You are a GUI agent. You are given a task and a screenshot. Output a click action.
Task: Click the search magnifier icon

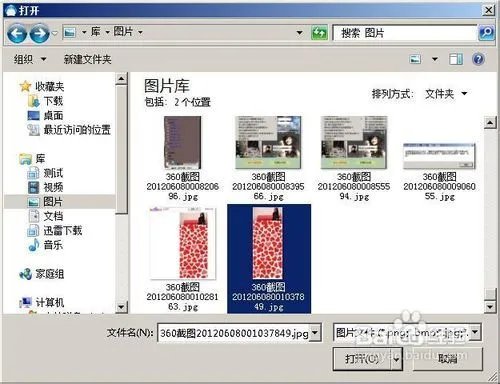click(x=486, y=33)
